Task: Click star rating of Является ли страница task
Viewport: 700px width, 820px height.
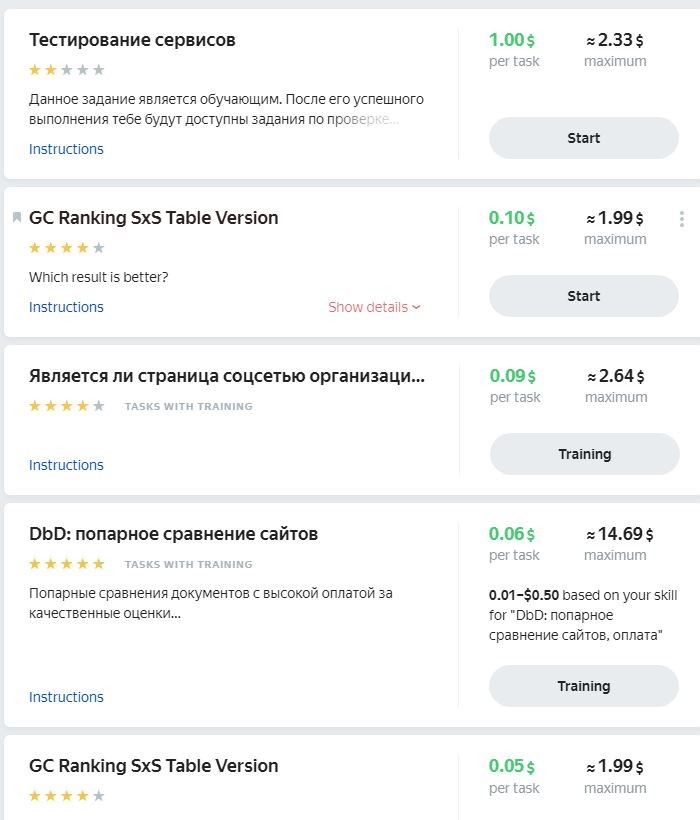Action: 67,406
